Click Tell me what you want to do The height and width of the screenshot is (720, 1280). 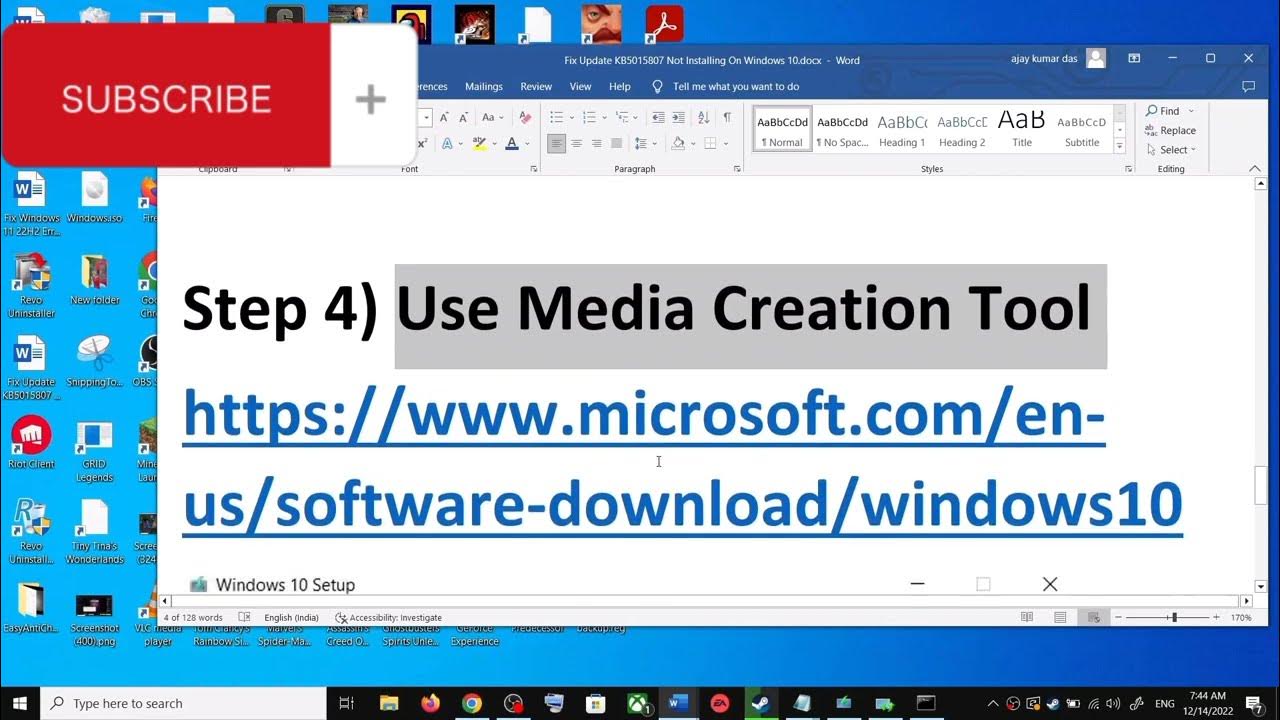coord(736,87)
